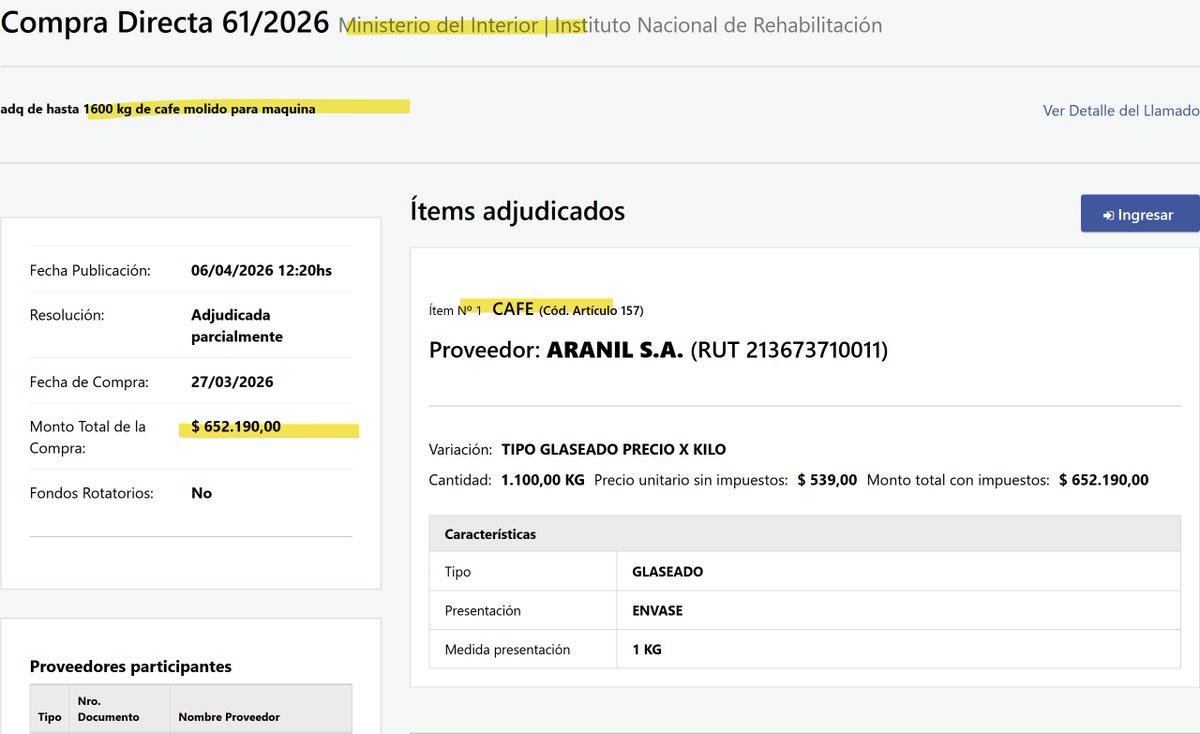Click the Compra Directa 61/2026 heading
1200x734 pixels.
point(165,23)
